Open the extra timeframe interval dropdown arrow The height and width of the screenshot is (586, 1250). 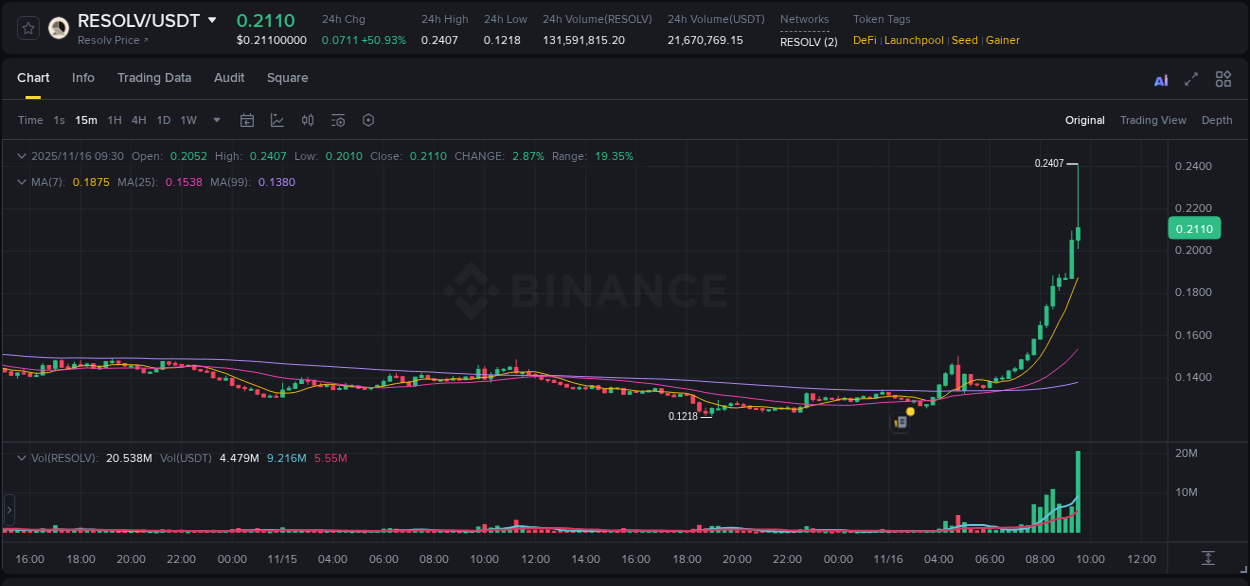click(x=216, y=120)
